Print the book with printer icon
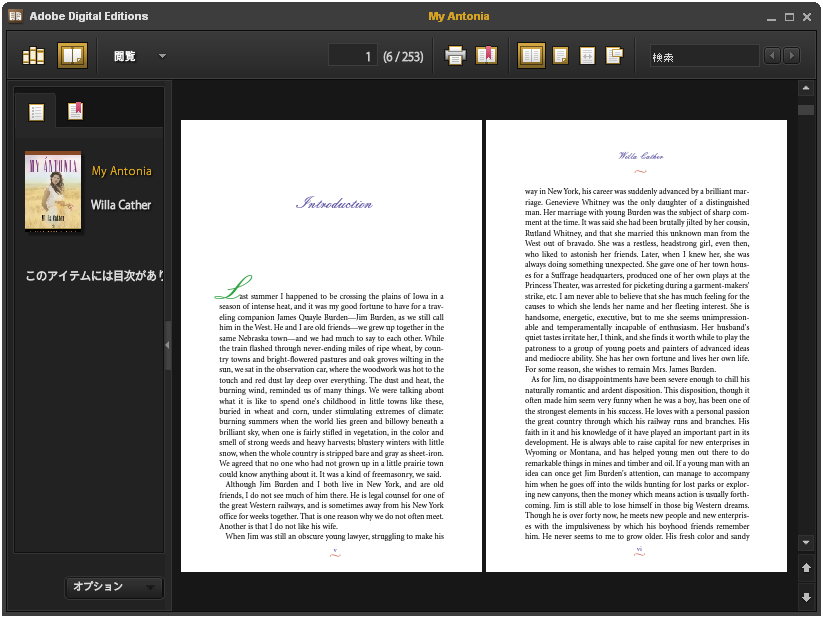Viewport: 823px width, 618px height. pos(455,56)
